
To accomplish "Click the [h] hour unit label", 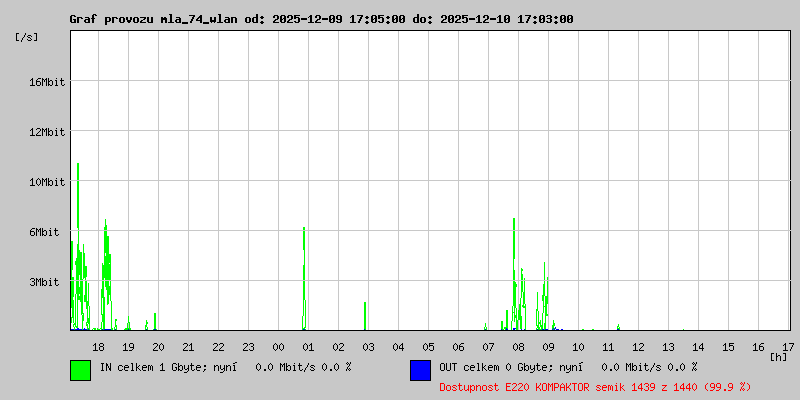I will click(x=779, y=357).
